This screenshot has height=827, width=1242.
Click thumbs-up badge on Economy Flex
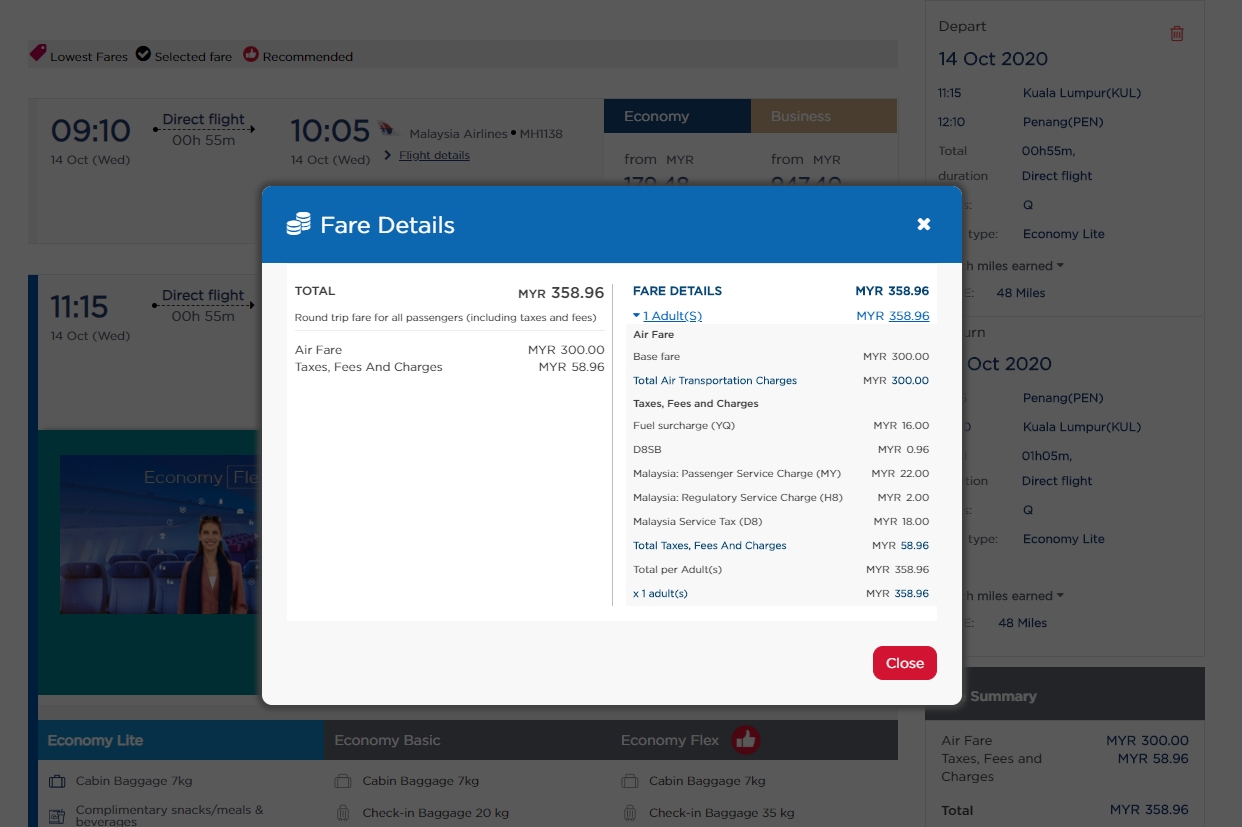click(x=745, y=740)
